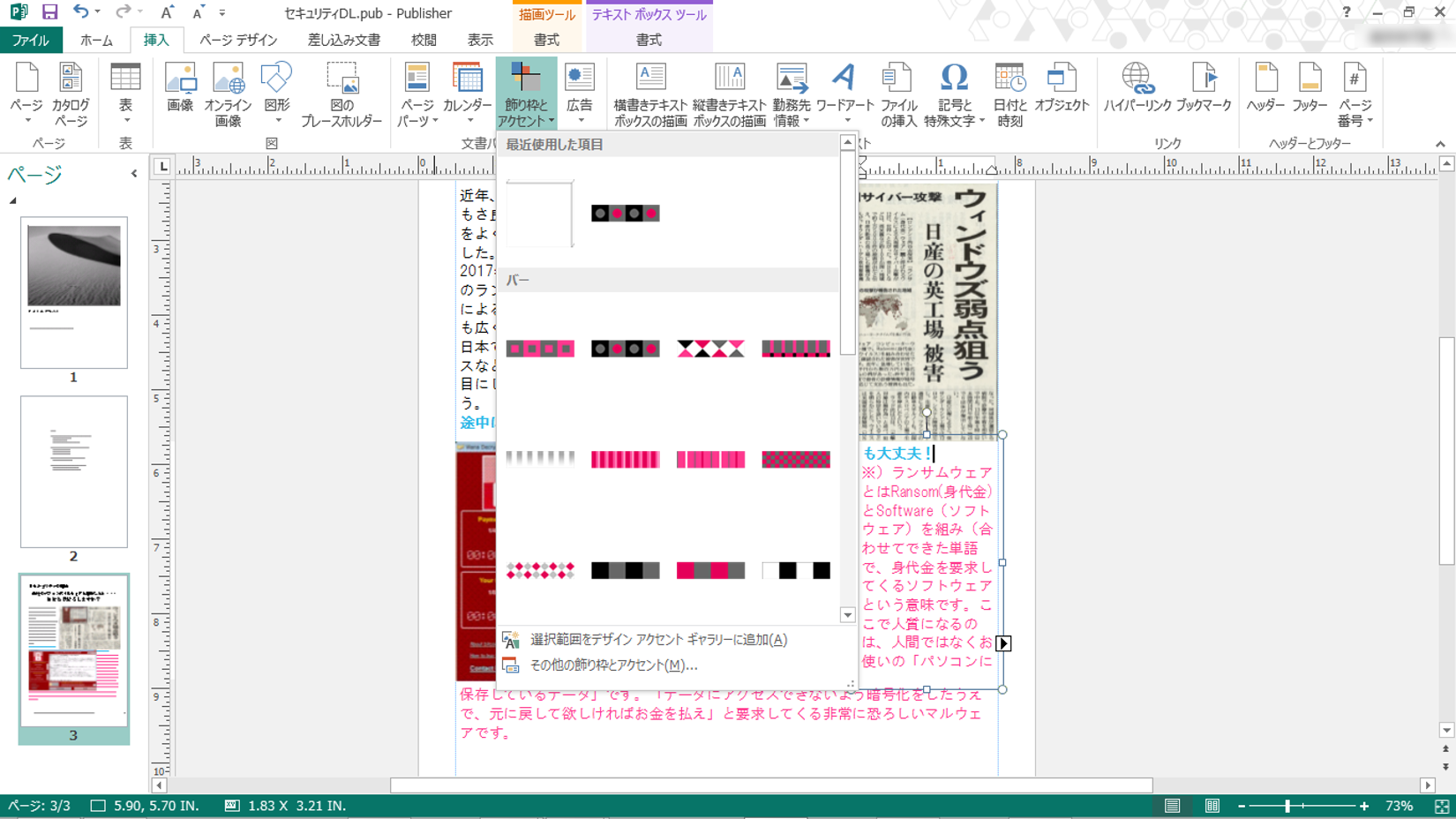Click ファイルの挿入 insert file
This screenshot has width=1456, height=819.
click(x=898, y=94)
